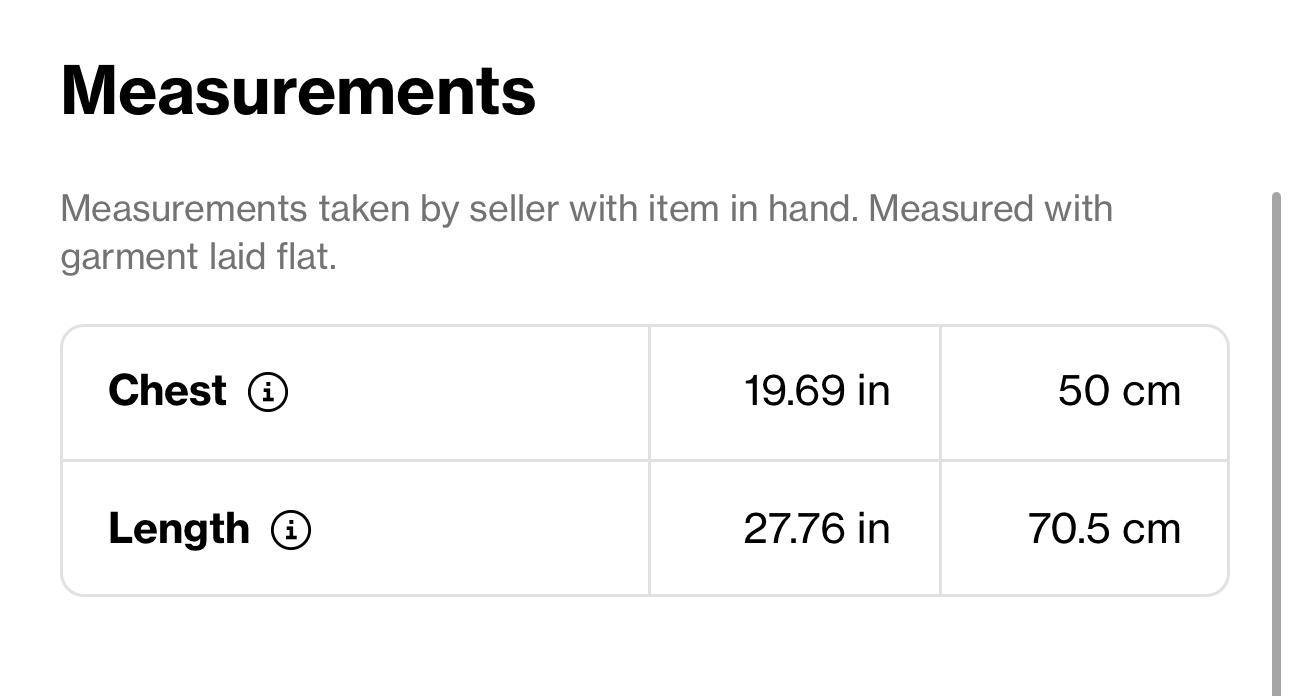Click the 'garment laid flat' text line
This screenshot has width=1290, height=696.
click(199, 258)
